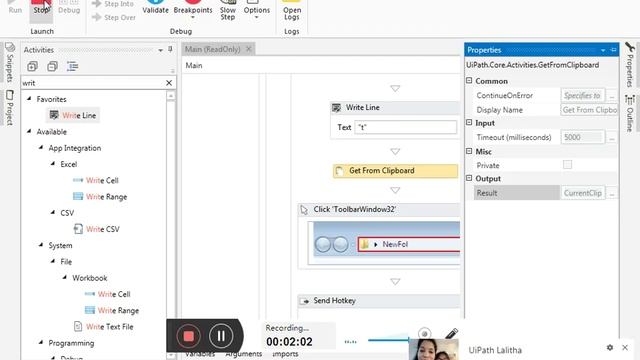Viewport: 640px width, 360px height.
Task: Click the Debug button
Action: click(69, 7)
